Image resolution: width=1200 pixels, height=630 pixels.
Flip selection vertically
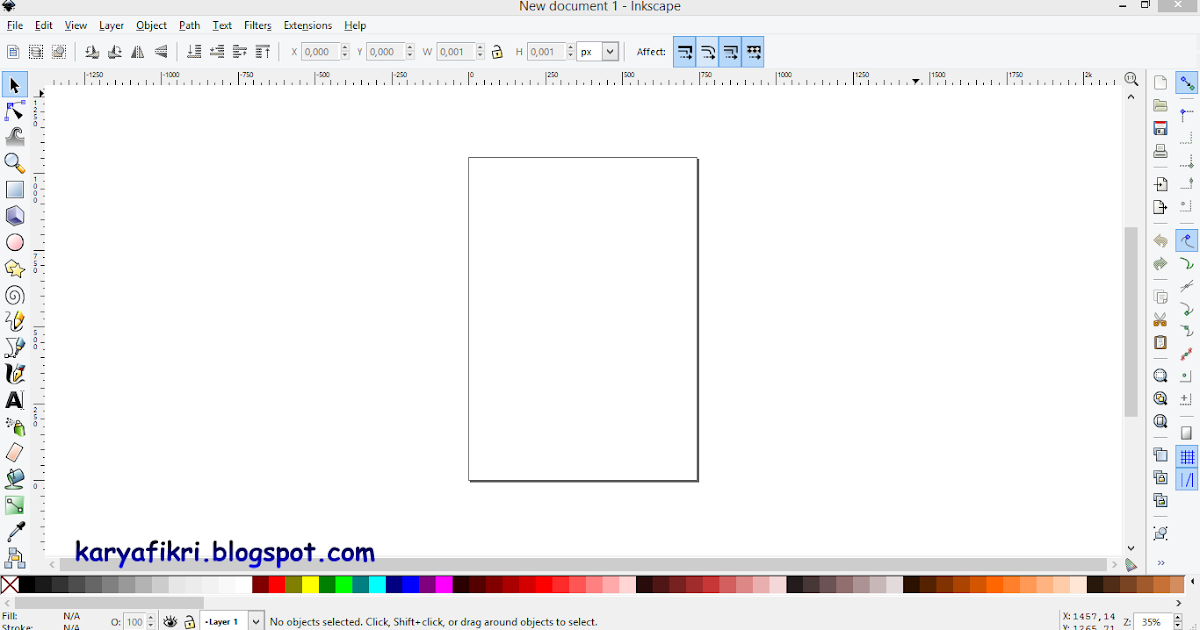[x=161, y=52]
